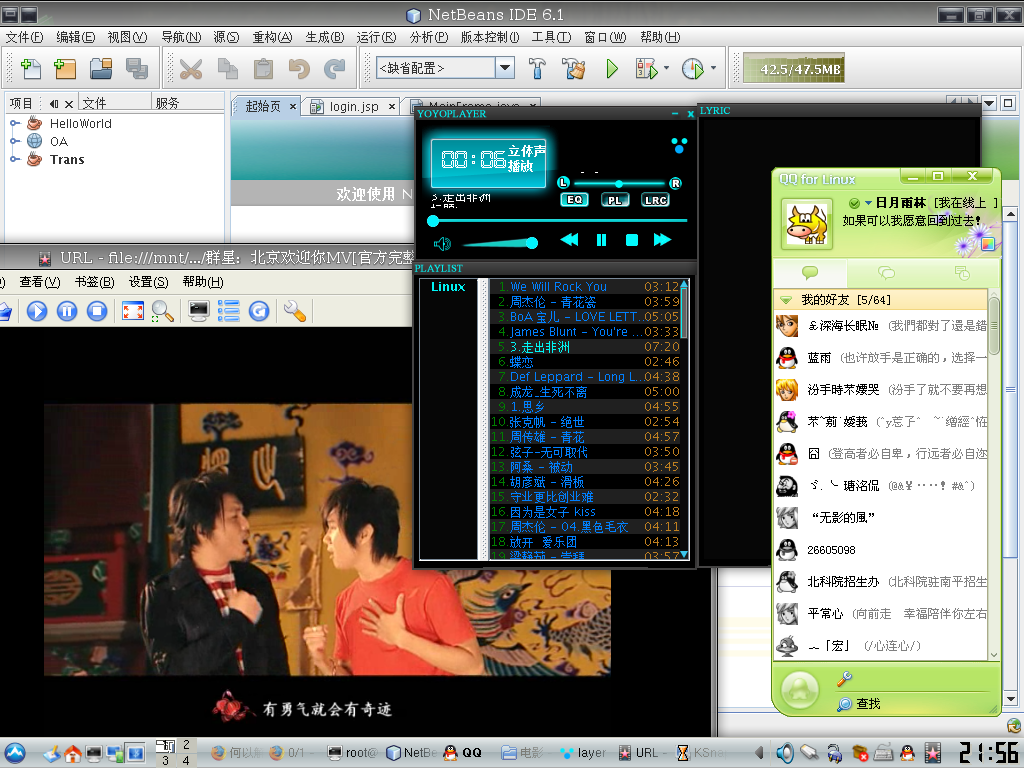Run the main project with green arrow
This screenshot has width=1024, height=768.
coord(612,68)
